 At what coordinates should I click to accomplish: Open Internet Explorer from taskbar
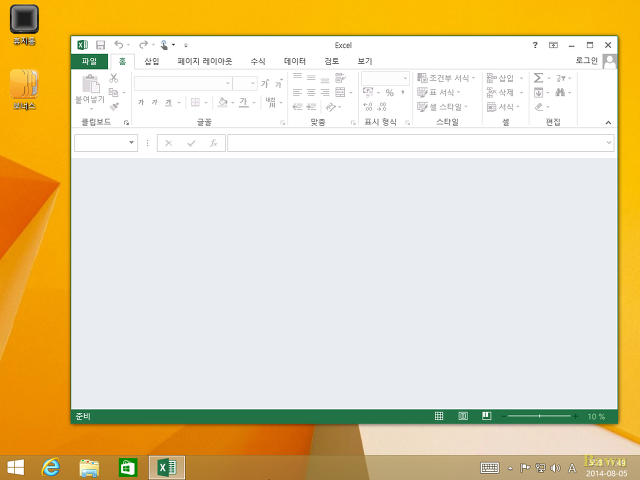51,467
